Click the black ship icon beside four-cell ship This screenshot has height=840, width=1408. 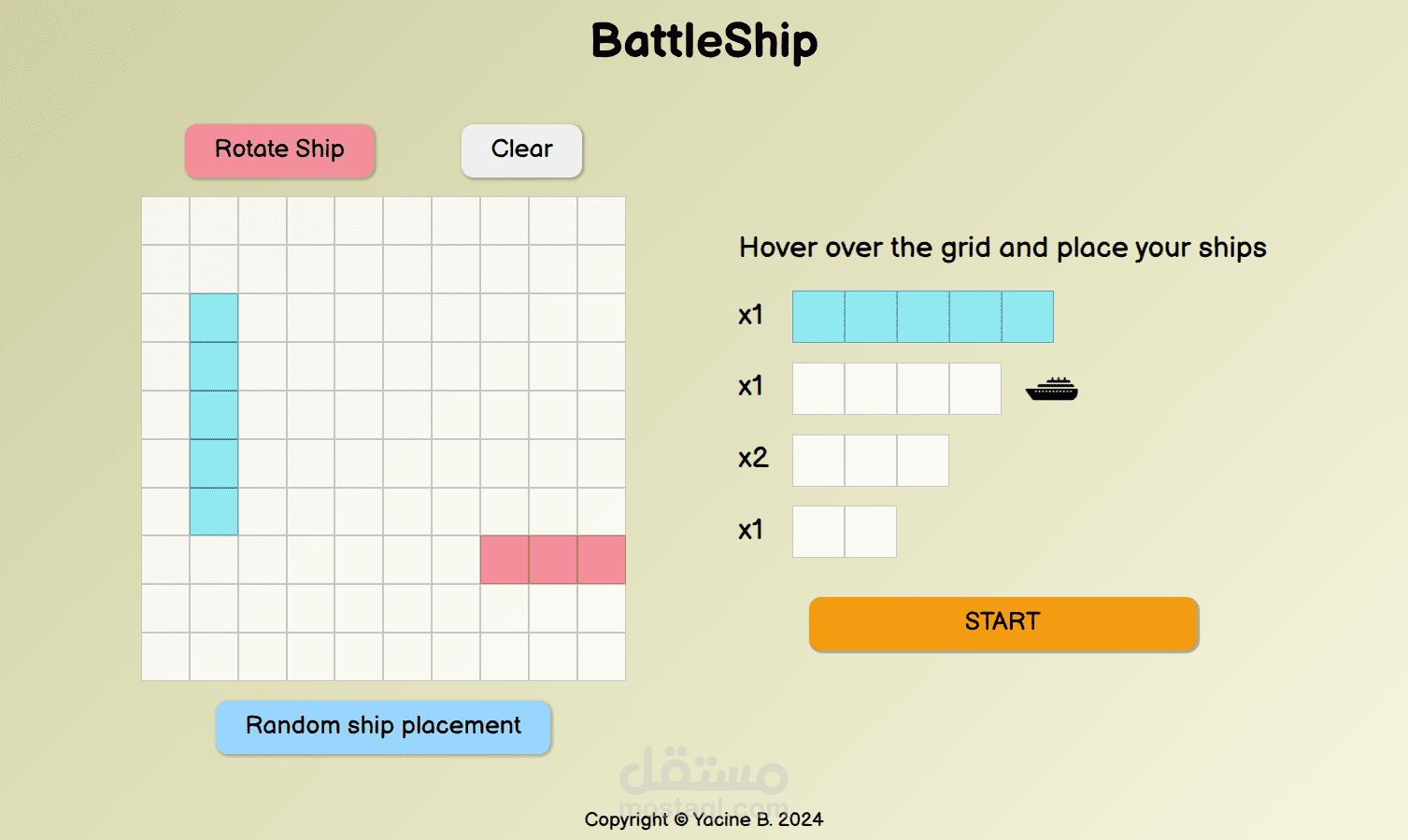point(1051,389)
